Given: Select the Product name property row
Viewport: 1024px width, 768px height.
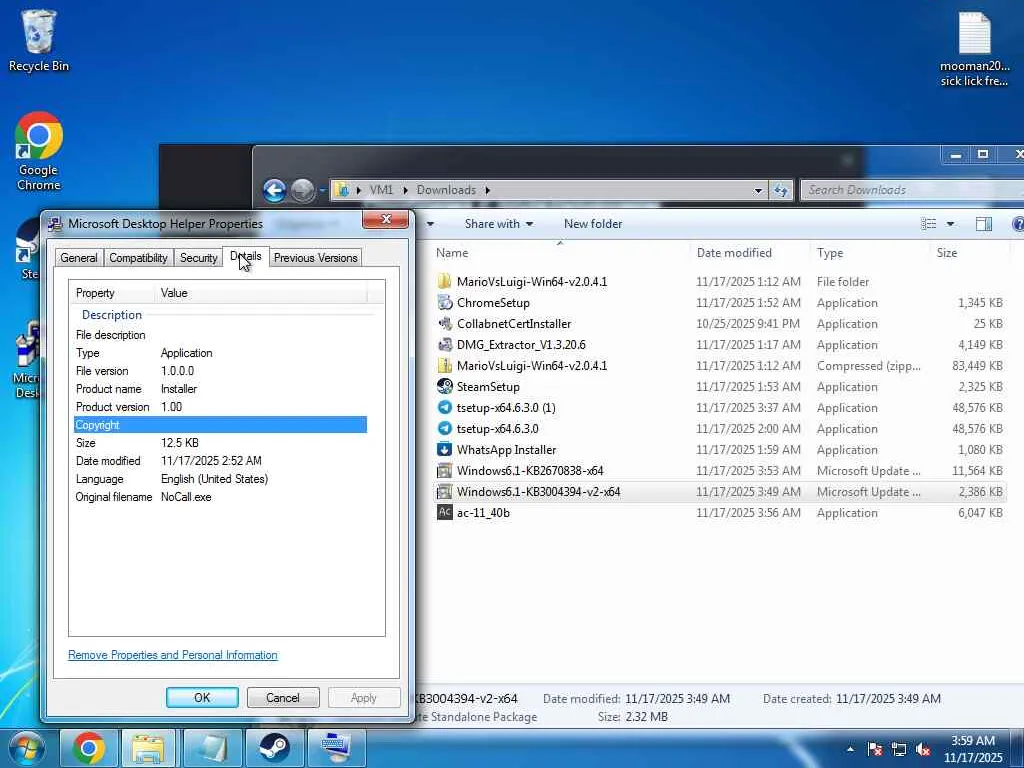Looking at the screenshot, I should pos(220,389).
